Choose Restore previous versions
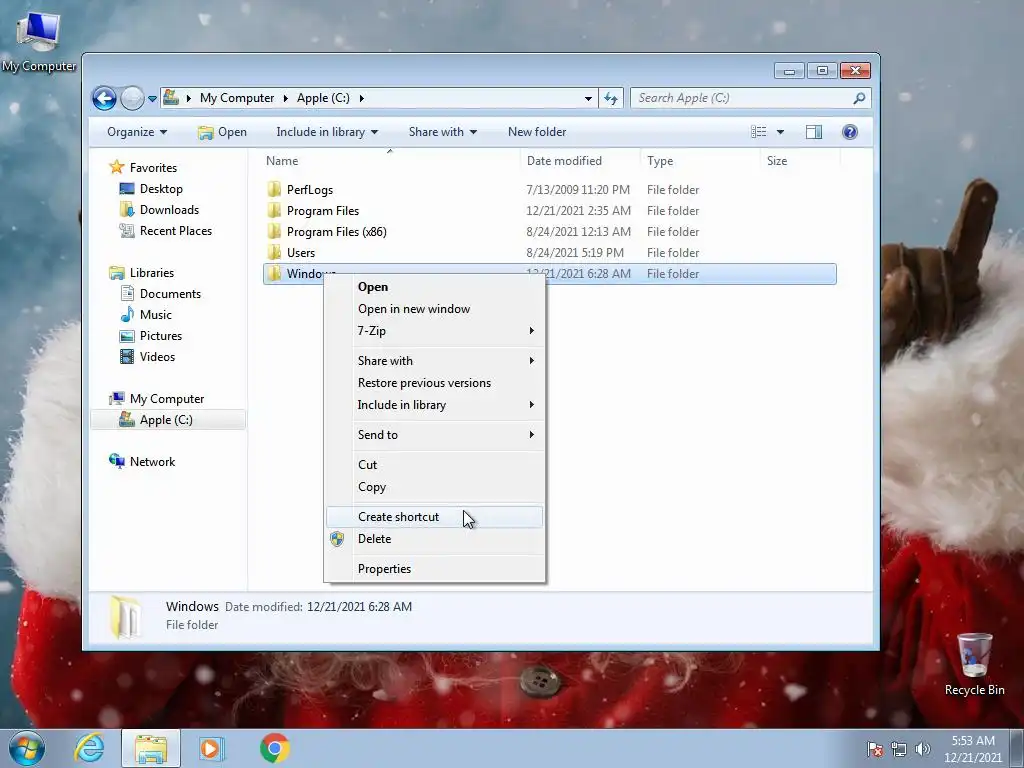1024x768 pixels. coord(434,383)
